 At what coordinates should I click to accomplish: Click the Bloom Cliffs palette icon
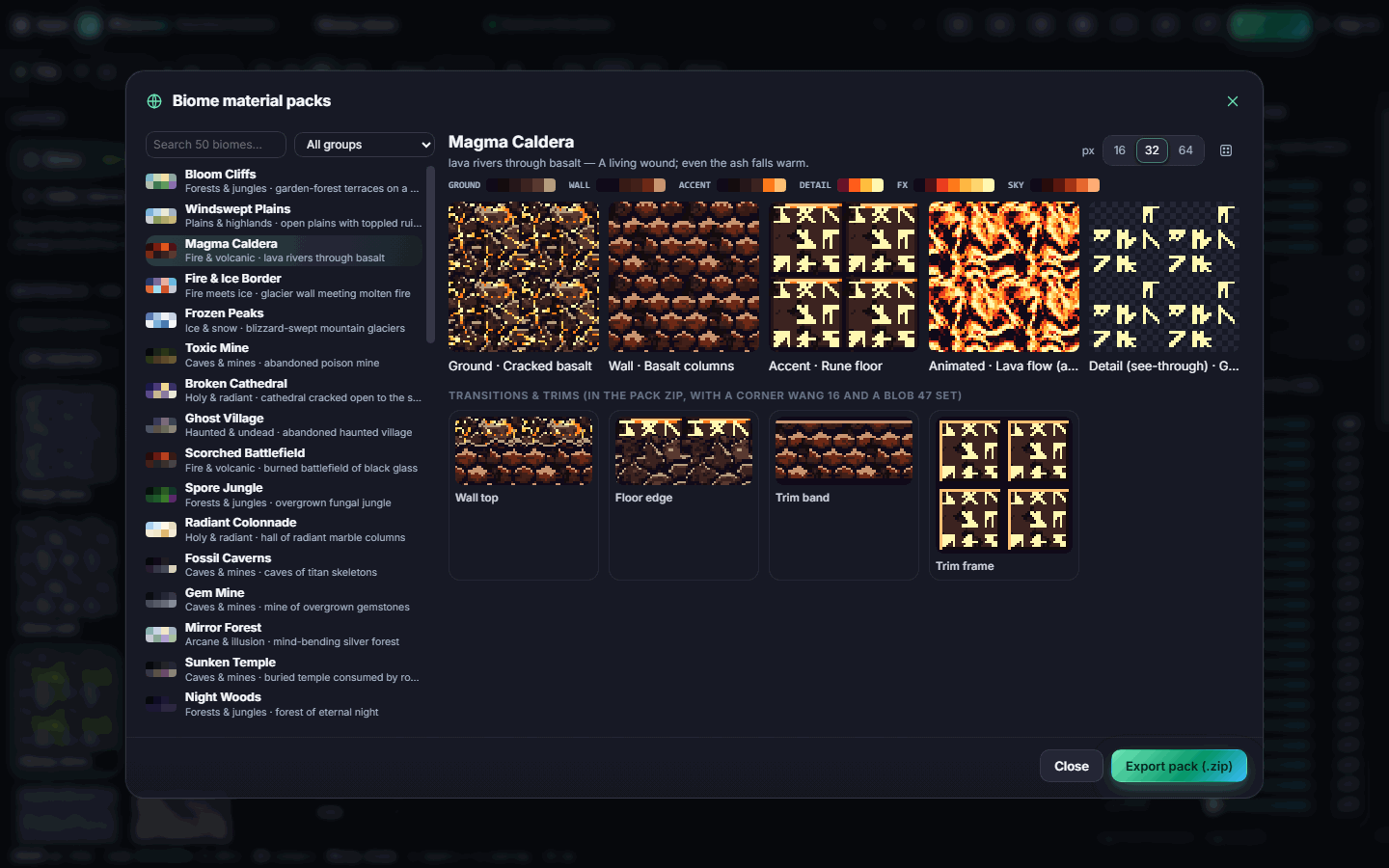[161, 181]
